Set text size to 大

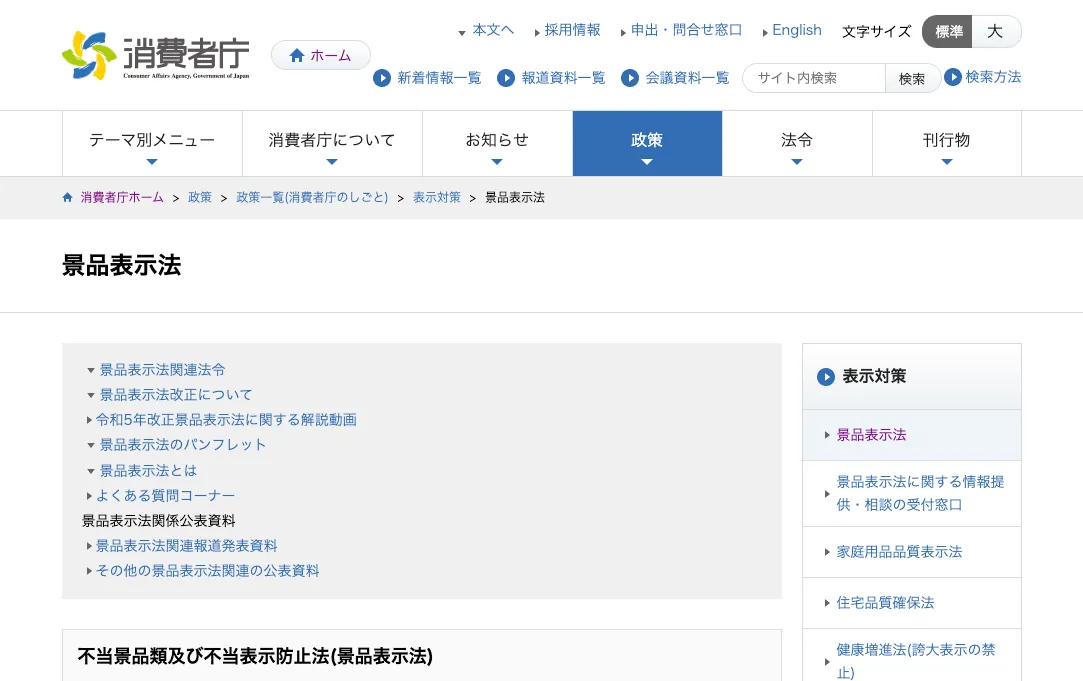point(995,32)
